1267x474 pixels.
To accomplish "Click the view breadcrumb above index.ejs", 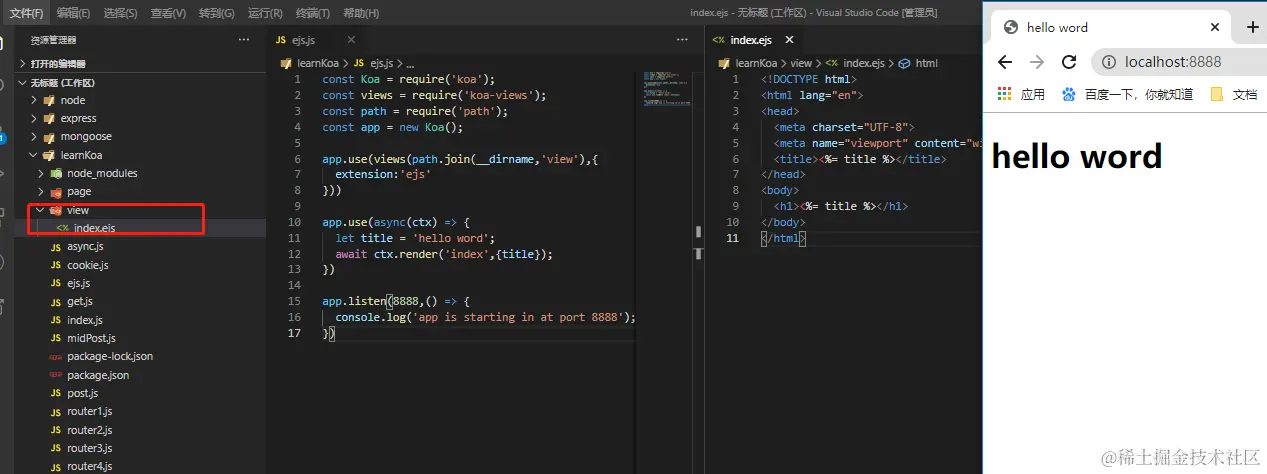I will point(801,63).
